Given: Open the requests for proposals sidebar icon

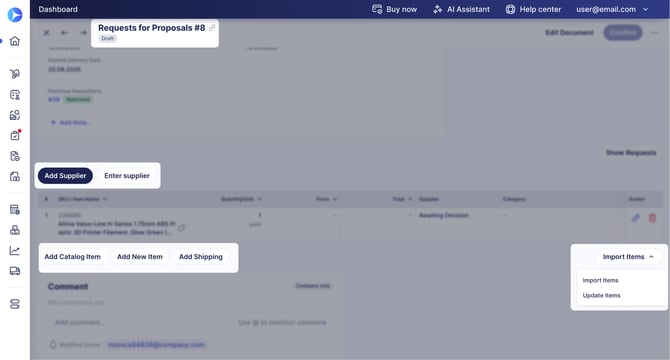Looking at the screenshot, I should [x=15, y=94].
